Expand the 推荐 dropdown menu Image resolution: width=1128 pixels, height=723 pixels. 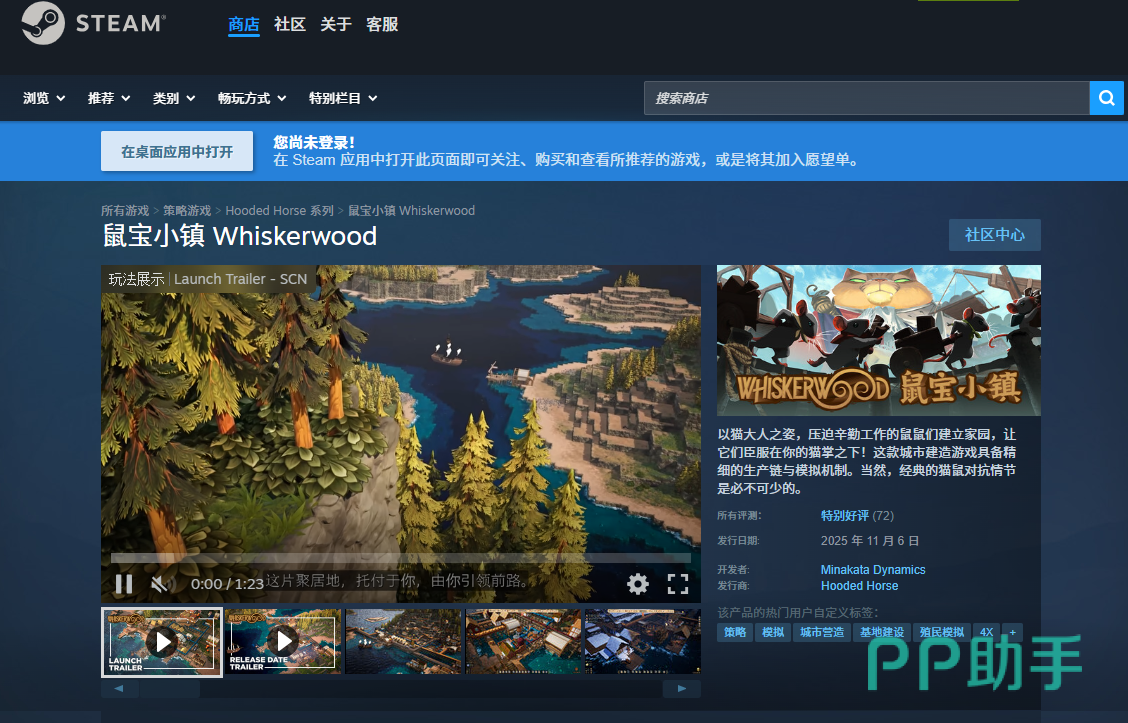[x=109, y=98]
